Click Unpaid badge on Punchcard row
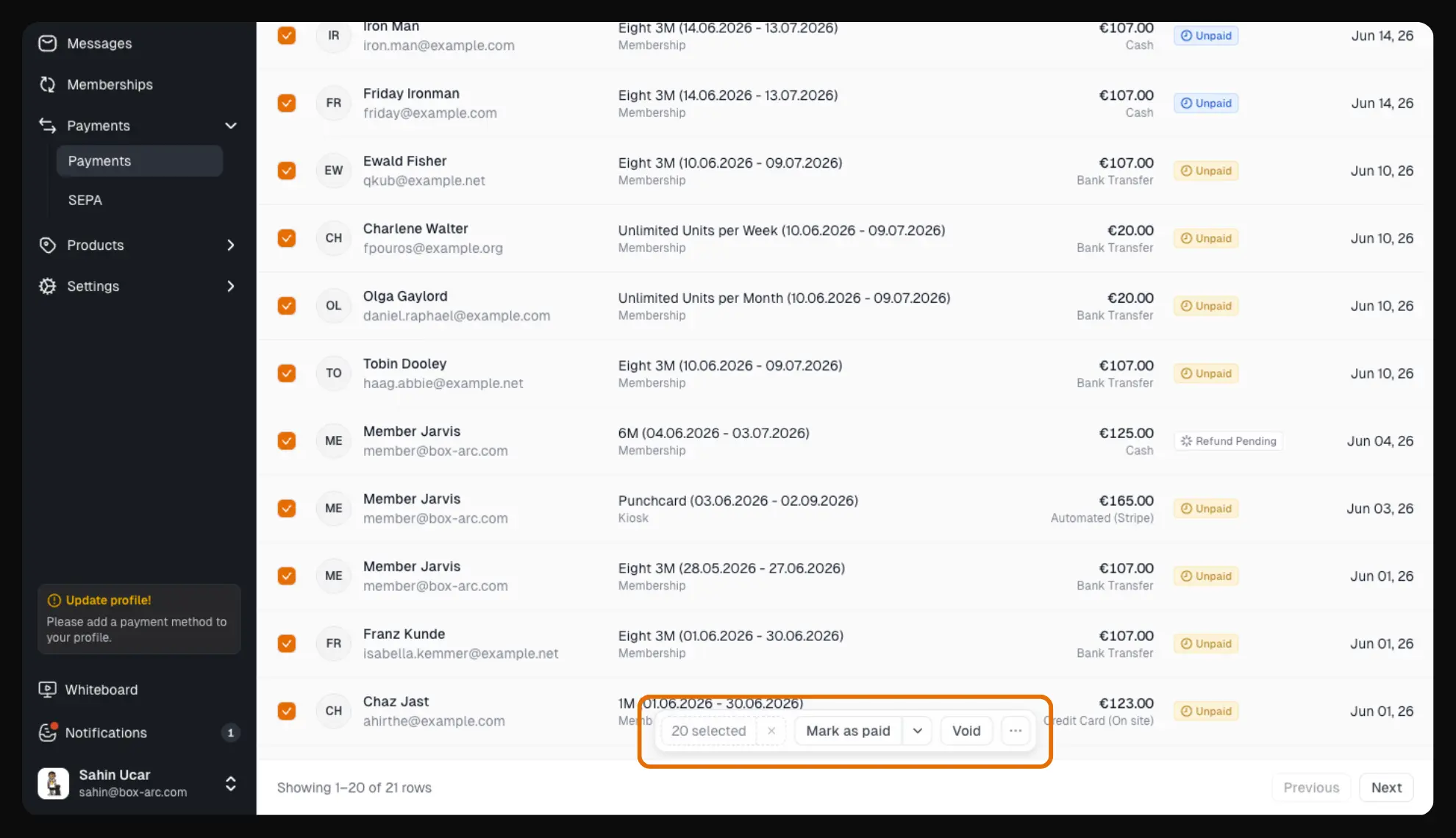This screenshot has height=838, width=1456. tap(1206, 509)
